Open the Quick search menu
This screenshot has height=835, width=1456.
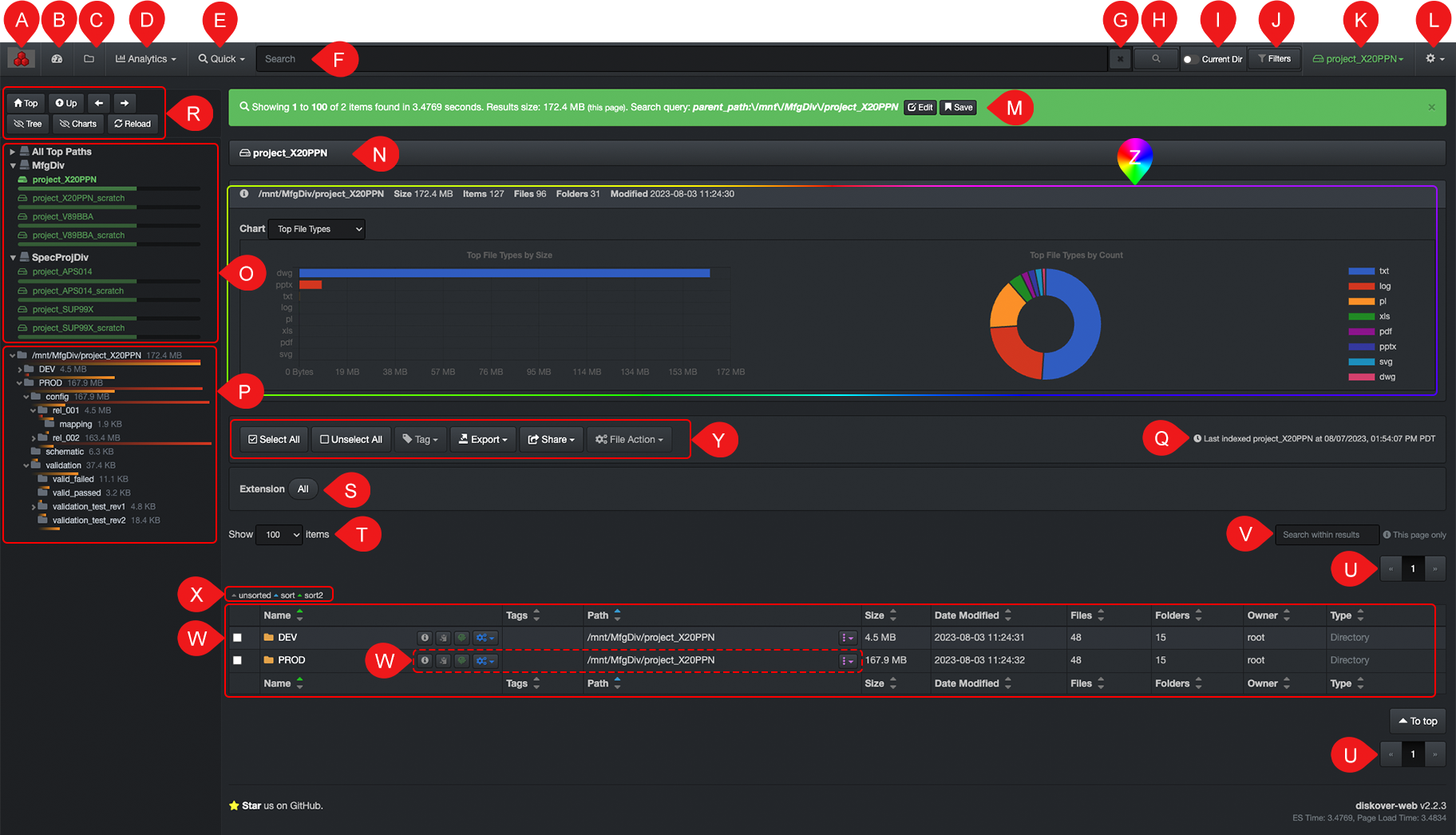[x=222, y=59]
